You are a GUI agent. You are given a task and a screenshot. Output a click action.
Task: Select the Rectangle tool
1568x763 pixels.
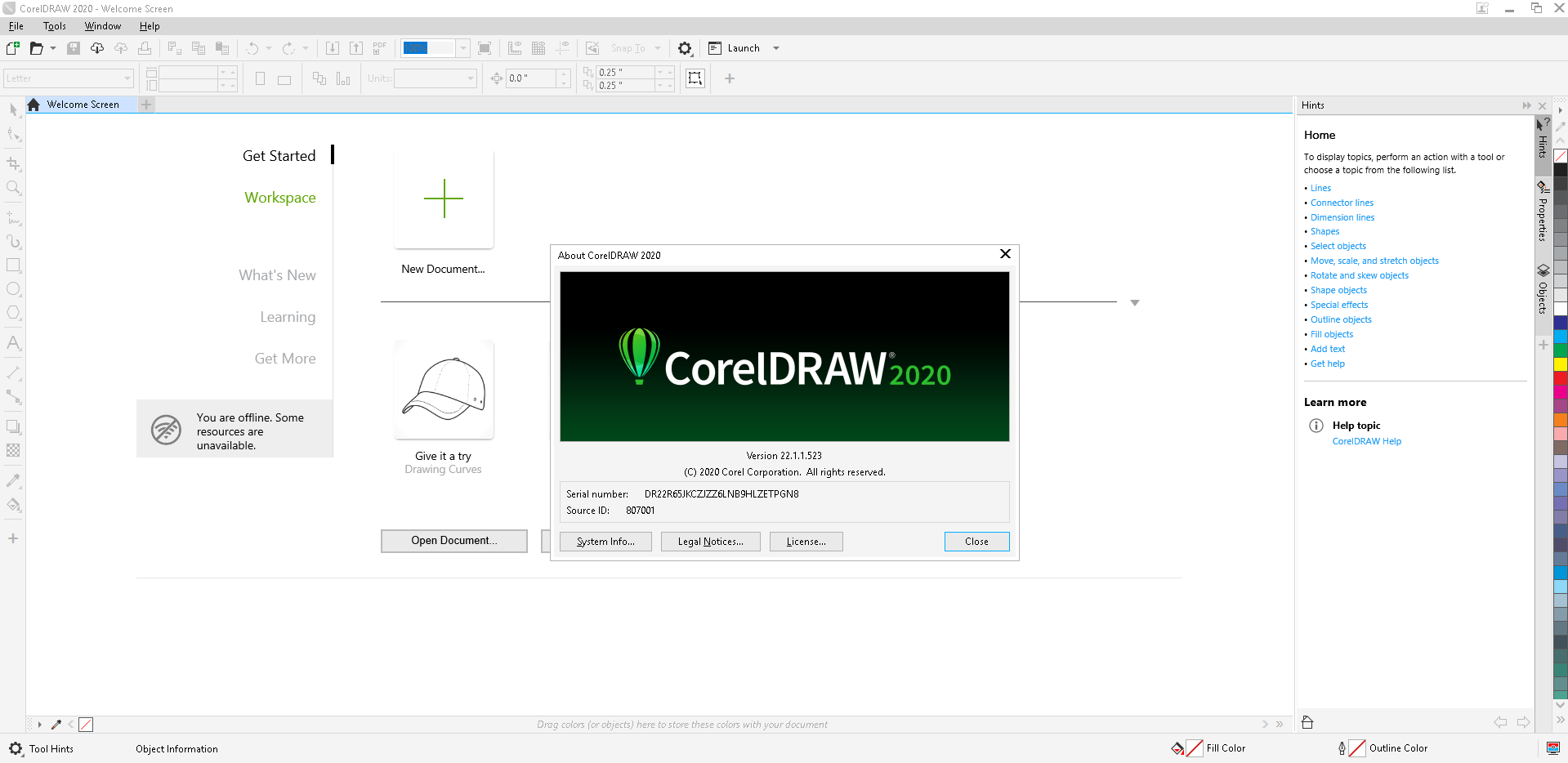(x=13, y=265)
